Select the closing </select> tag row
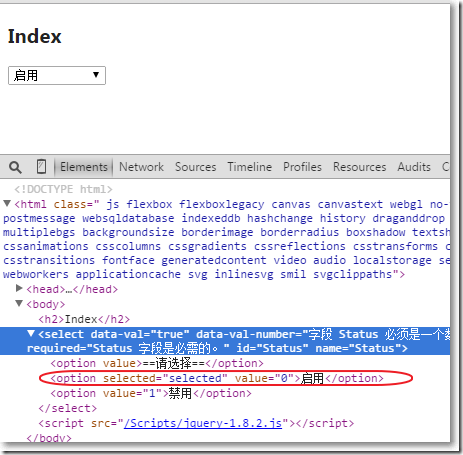This screenshot has height=455, width=463. click(68, 408)
